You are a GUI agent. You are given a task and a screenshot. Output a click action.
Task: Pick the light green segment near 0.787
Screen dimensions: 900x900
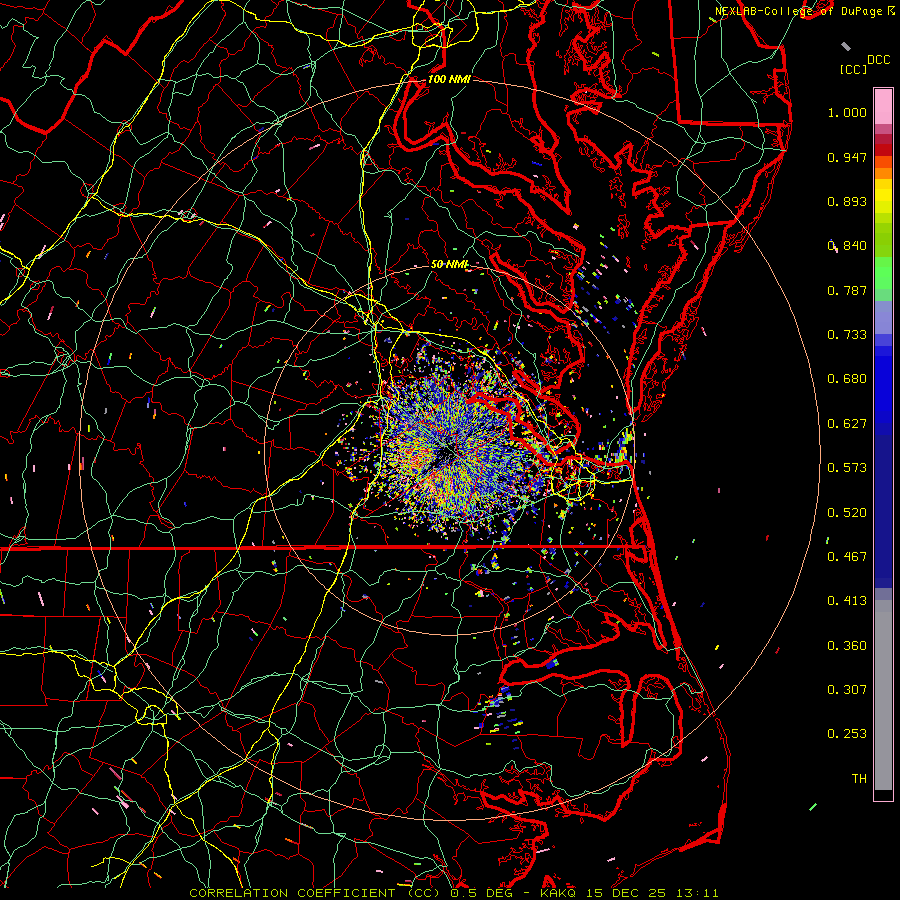pos(883,273)
